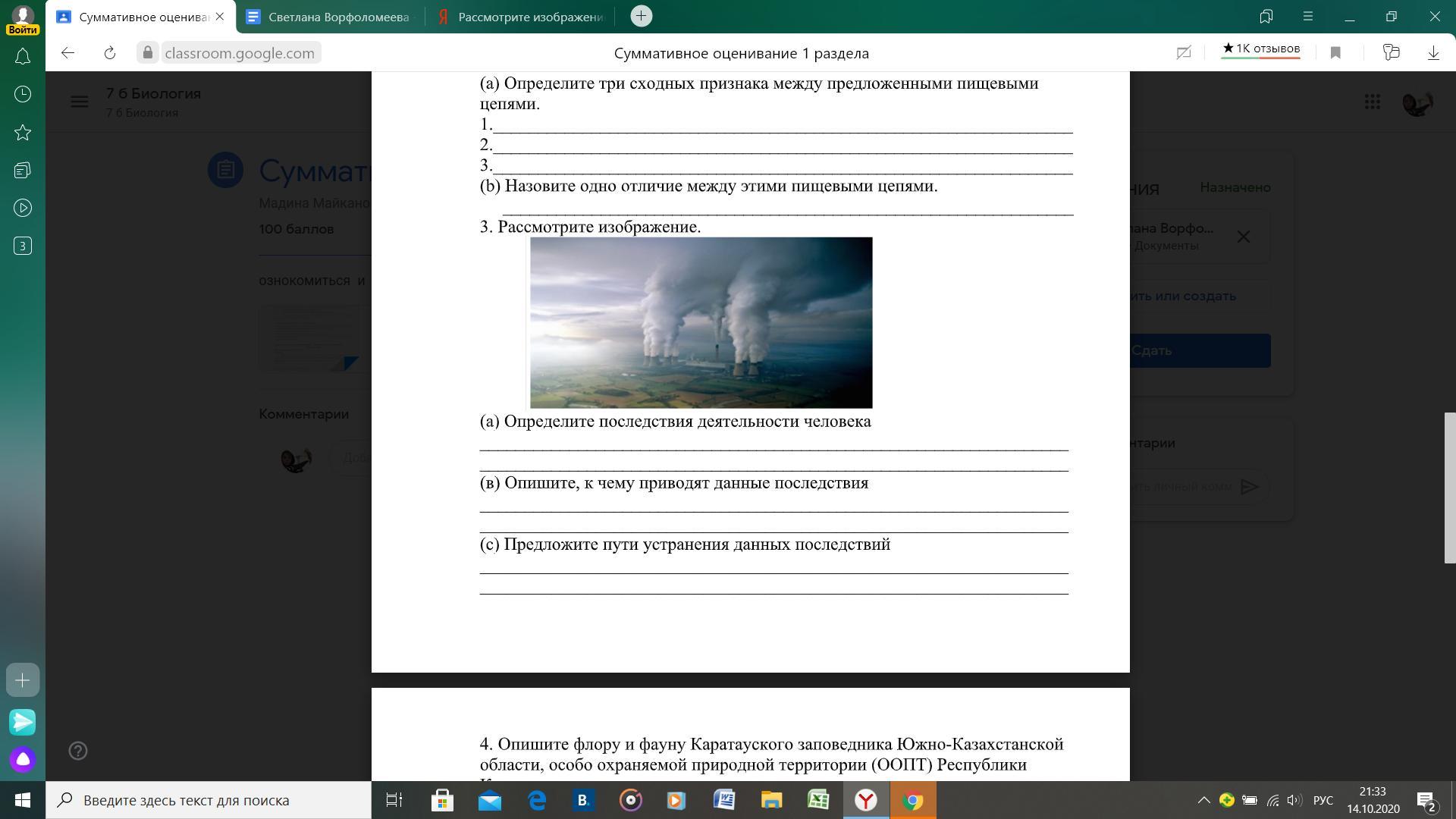Image resolution: width=1456 pixels, height=819 pixels.
Task: Show hidden system tray icons
Action: click(1203, 800)
